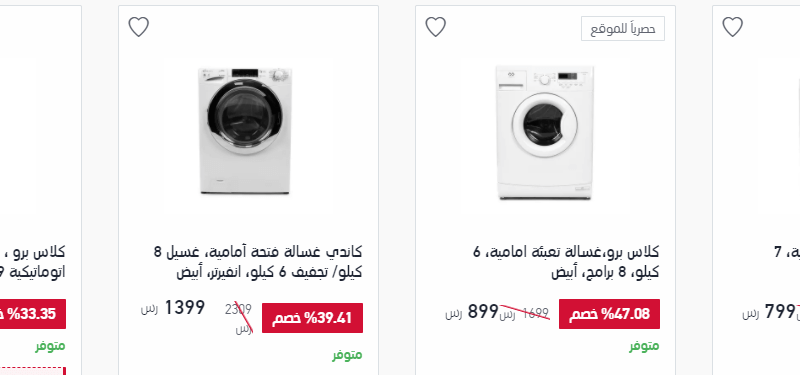This screenshot has height=375, width=800.
Task: Click the crossed-out 1699 original price
Action: click(x=524, y=314)
